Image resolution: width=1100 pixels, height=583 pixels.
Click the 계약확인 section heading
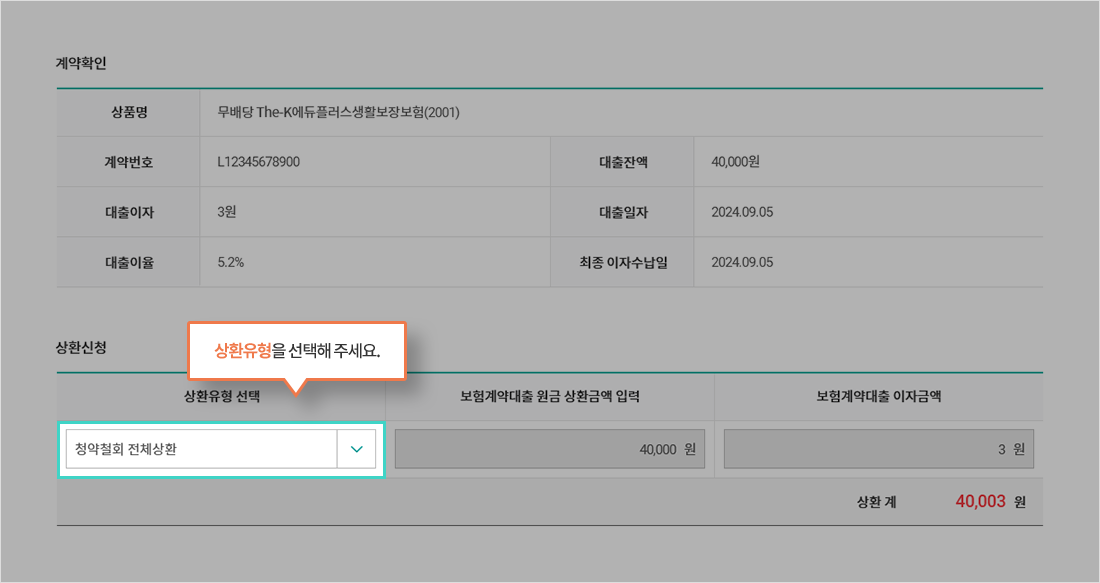click(81, 63)
